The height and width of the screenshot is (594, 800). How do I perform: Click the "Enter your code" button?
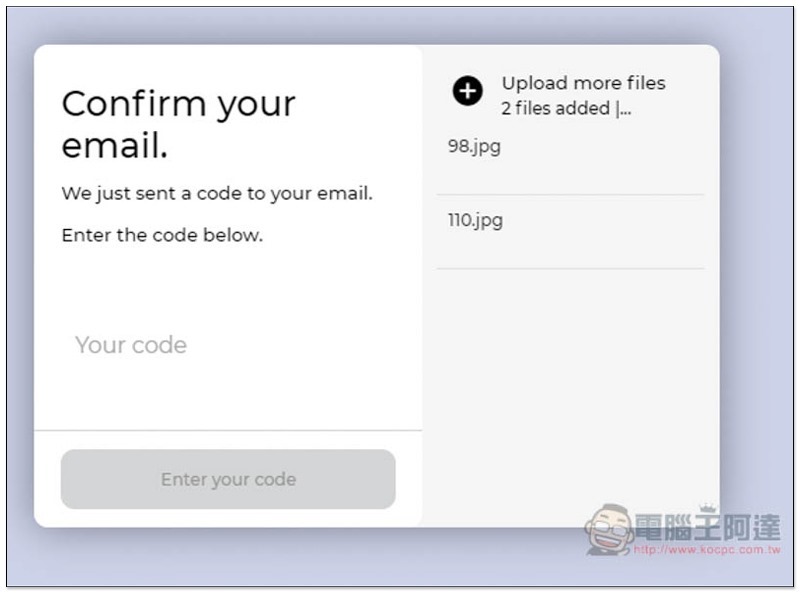click(228, 479)
